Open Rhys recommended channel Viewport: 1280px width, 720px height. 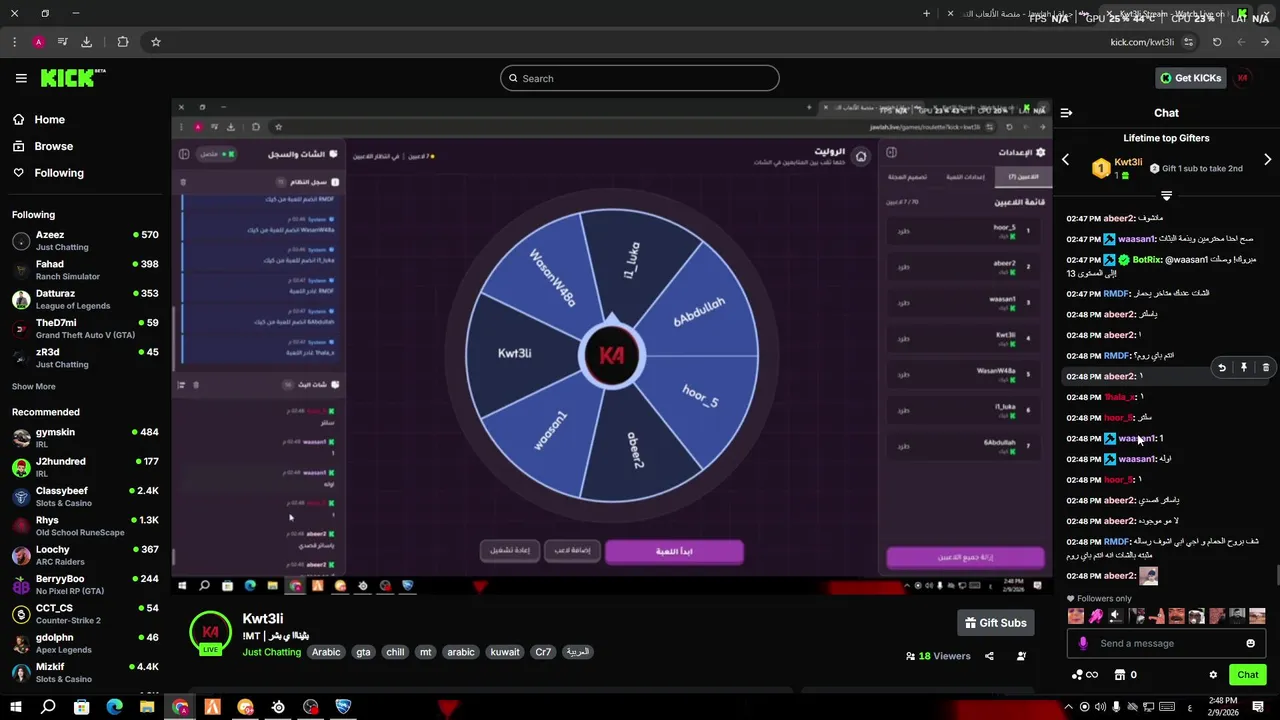tap(85, 526)
